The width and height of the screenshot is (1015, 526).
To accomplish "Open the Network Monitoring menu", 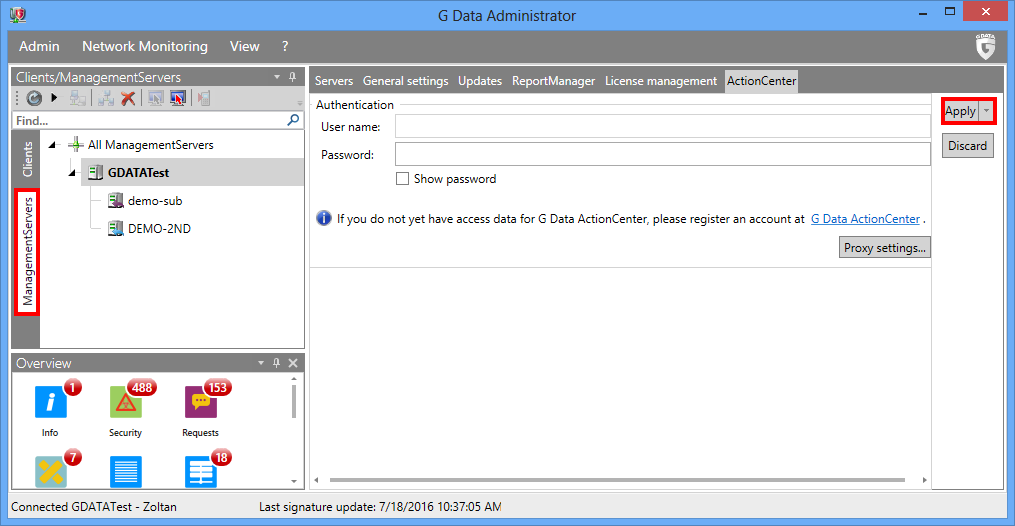I will coord(145,47).
